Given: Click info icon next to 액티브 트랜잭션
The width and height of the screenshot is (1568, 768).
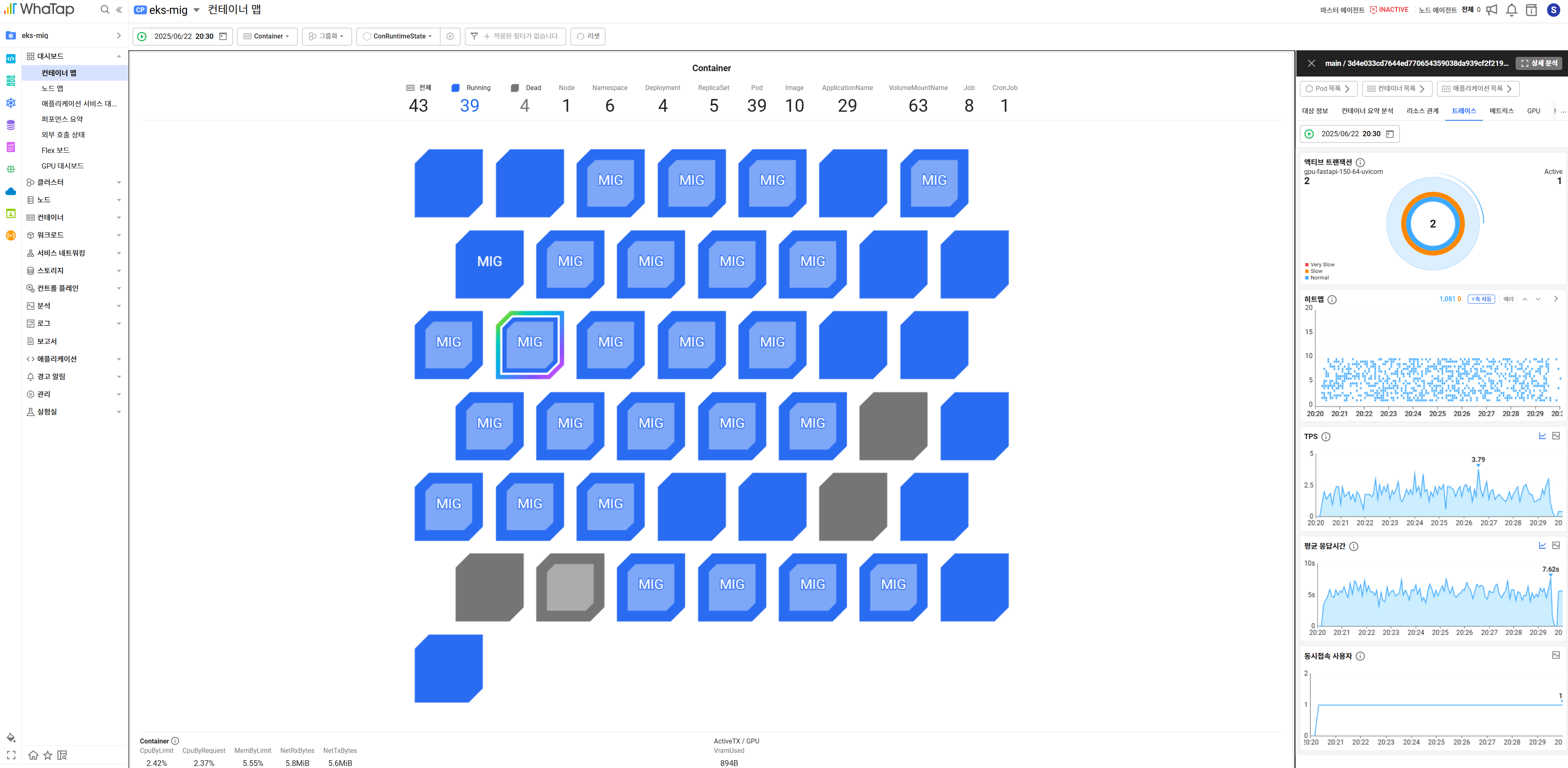Looking at the screenshot, I should coord(1360,162).
